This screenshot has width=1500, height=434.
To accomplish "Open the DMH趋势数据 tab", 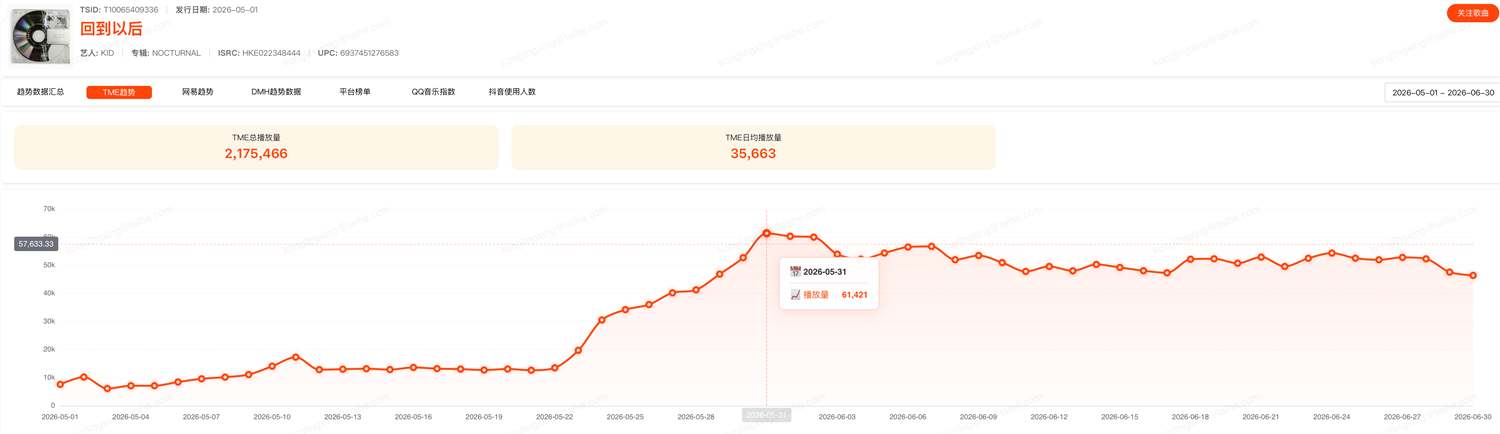I will (x=276, y=92).
